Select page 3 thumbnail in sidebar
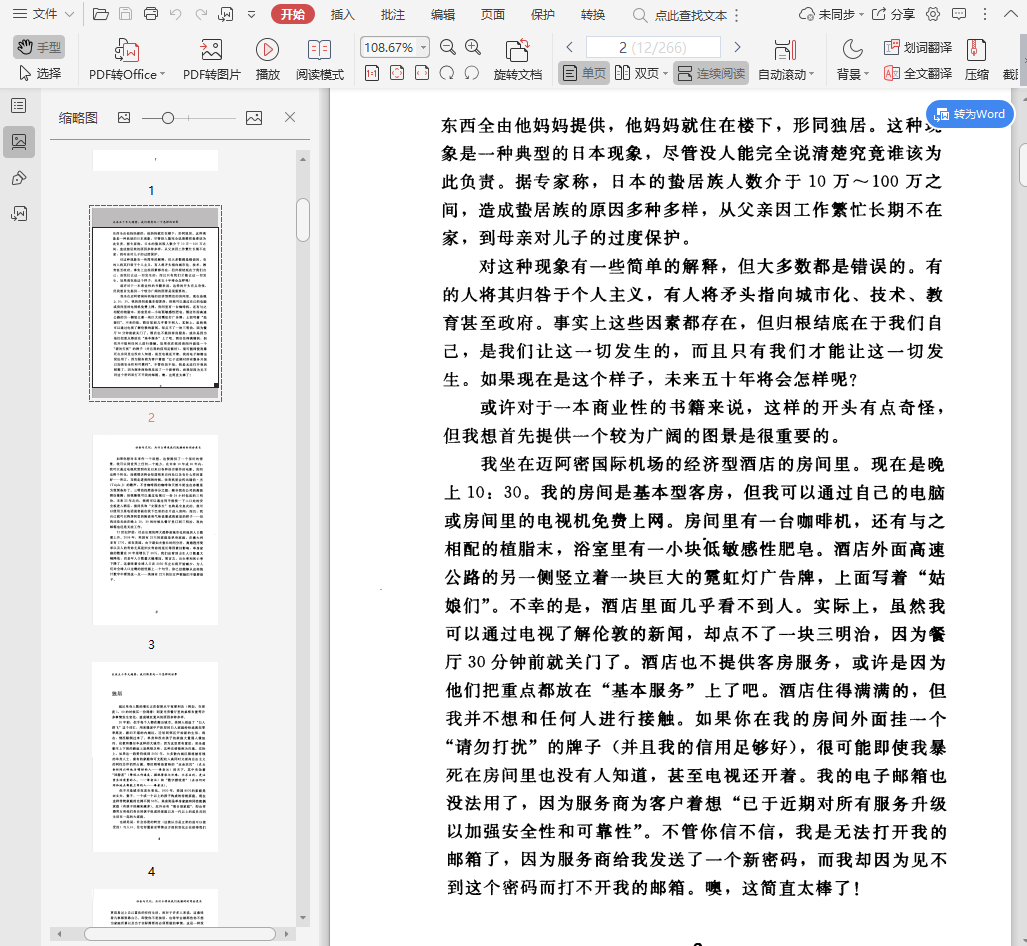This screenshot has width=1027, height=946. click(155, 530)
